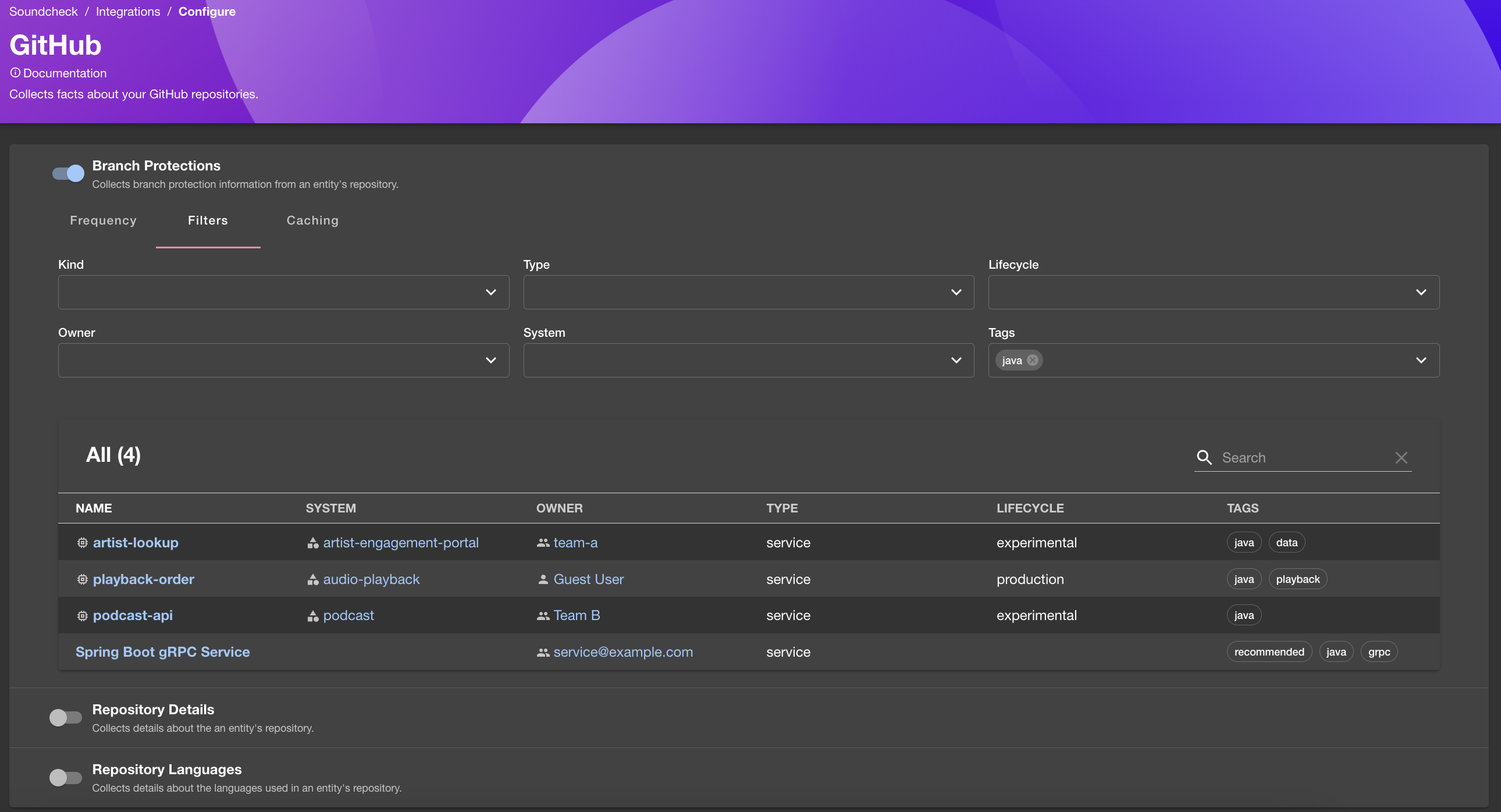The width and height of the screenshot is (1501, 812).
Task: Clear the search field with the X
Action: click(x=1402, y=458)
